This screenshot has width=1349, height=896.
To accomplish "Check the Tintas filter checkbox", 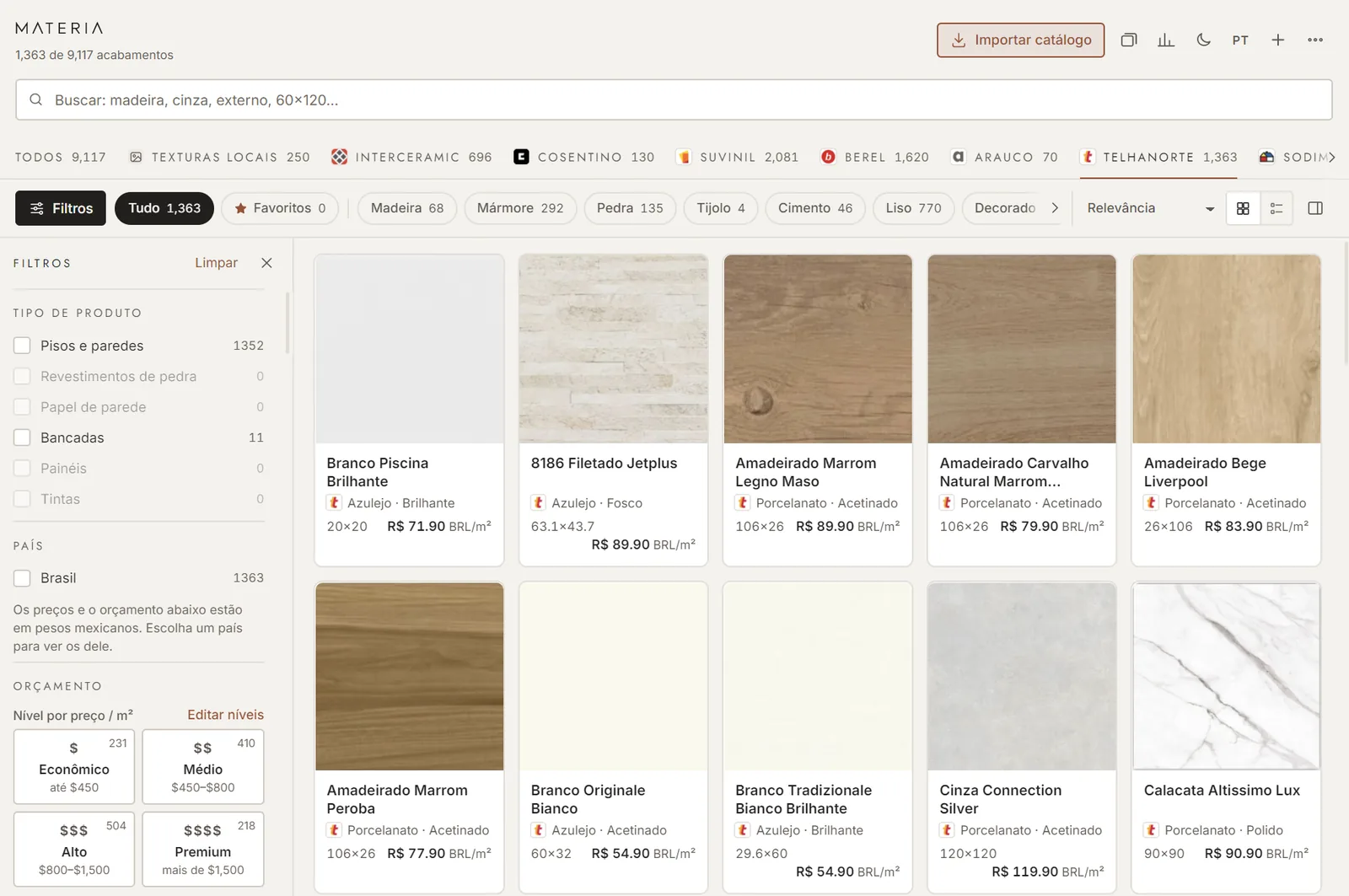I will click(22, 499).
